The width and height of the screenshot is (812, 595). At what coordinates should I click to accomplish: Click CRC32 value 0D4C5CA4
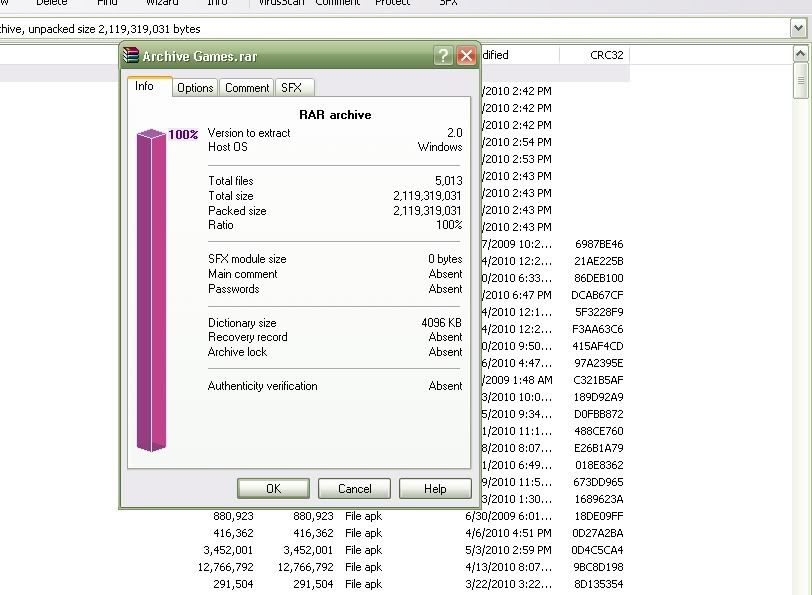[x=597, y=550]
